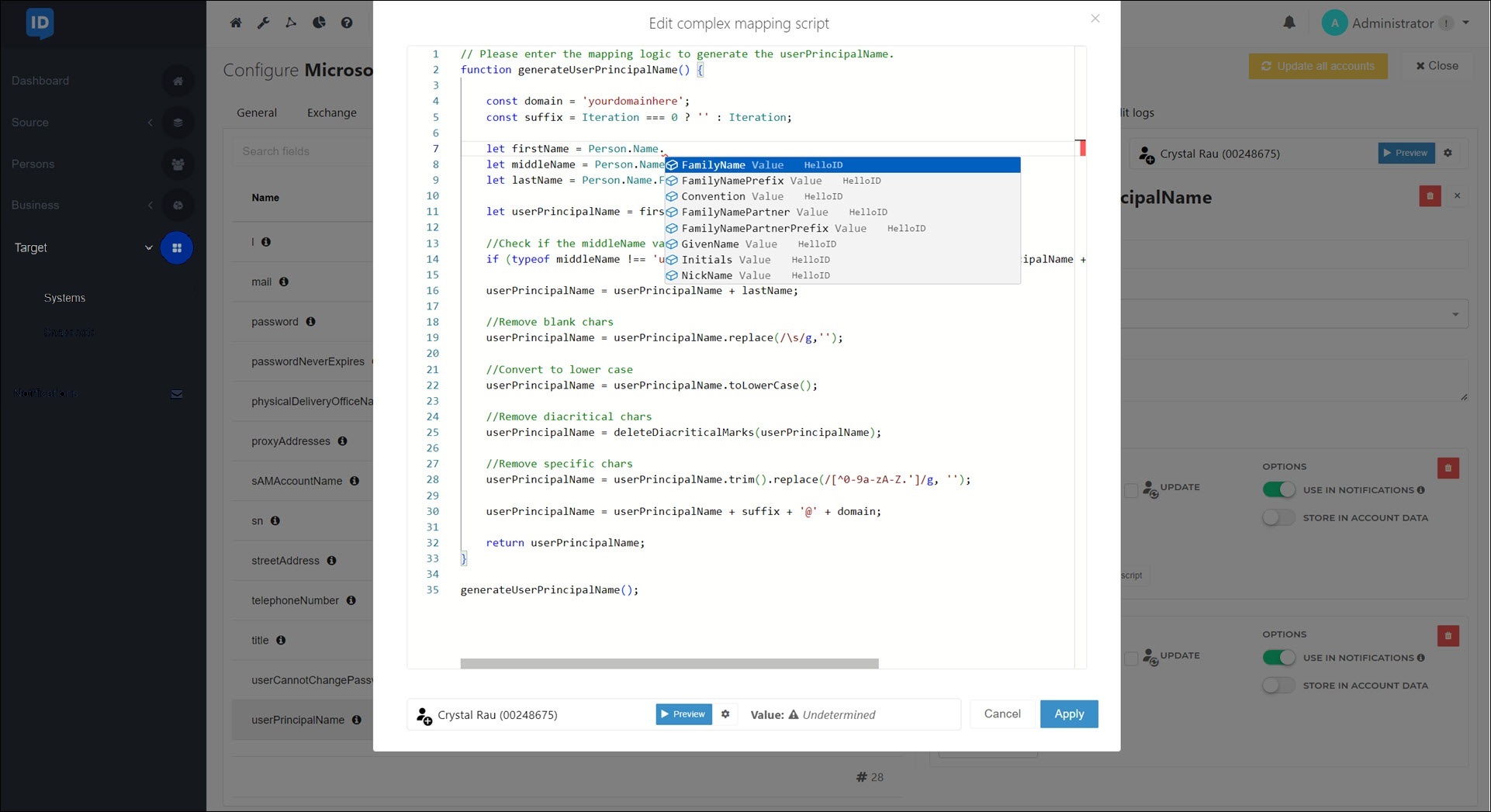Click the Apply button
1491x812 pixels.
tap(1069, 714)
